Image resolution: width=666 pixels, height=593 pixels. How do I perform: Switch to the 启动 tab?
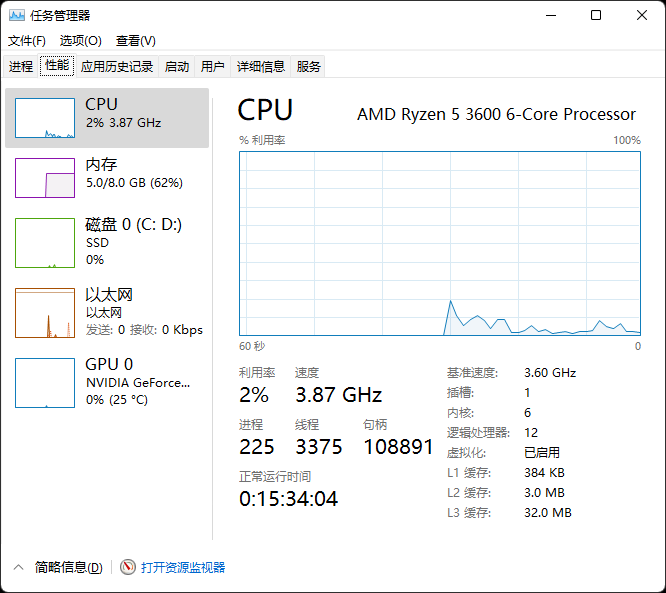(x=177, y=67)
